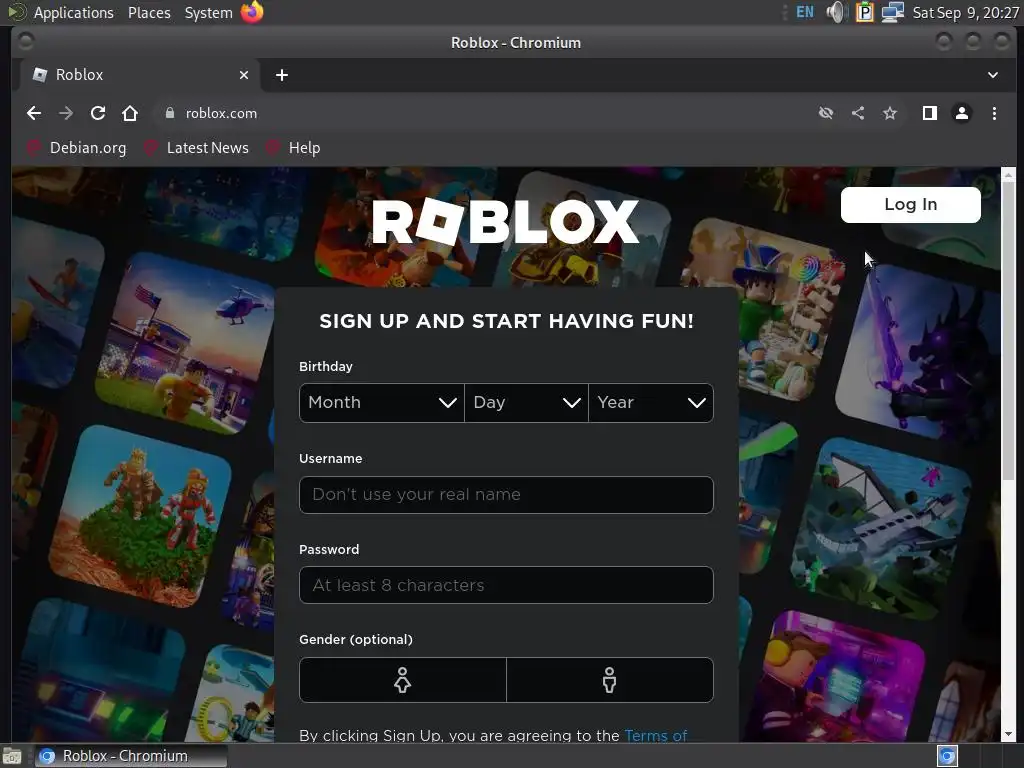This screenshot has width=1024, height=768.
Task: Expand tab search chevron
Action: (993, 75)
